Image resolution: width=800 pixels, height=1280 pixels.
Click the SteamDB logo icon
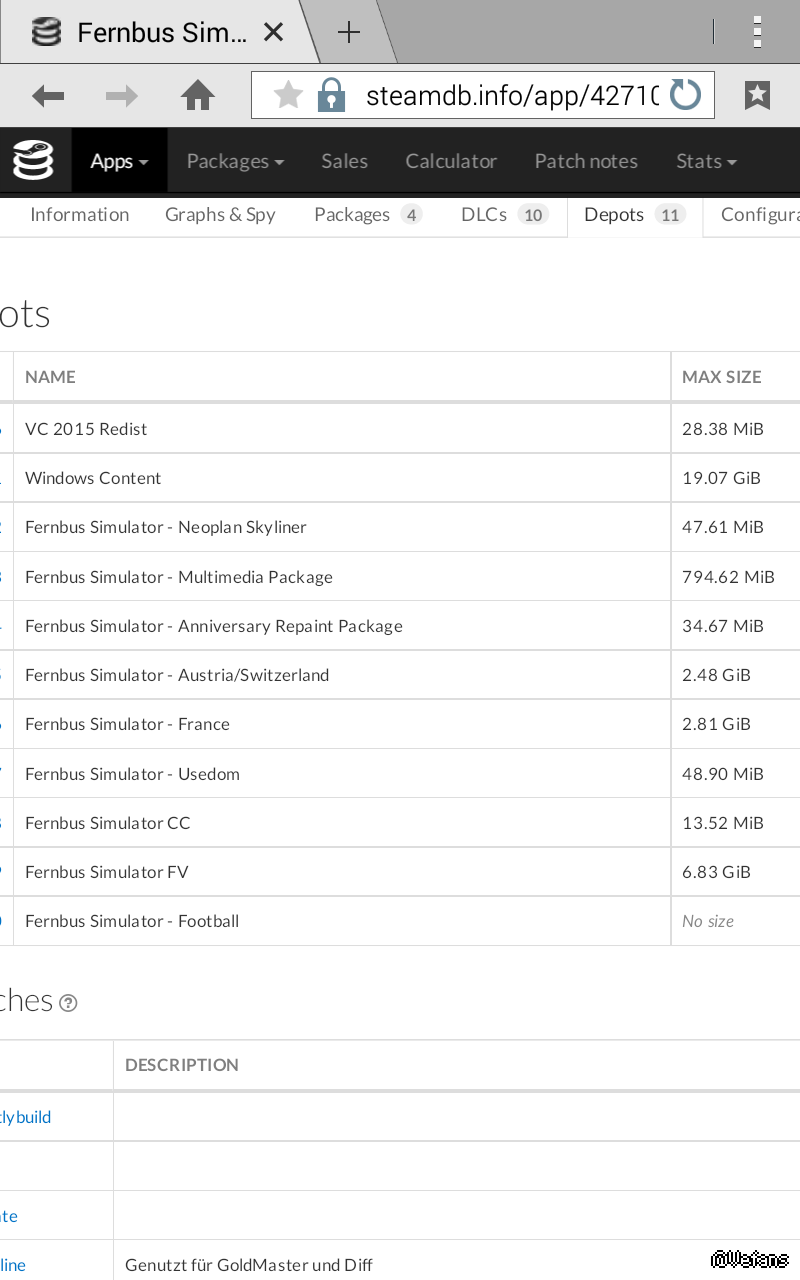[x=33, y=160]
